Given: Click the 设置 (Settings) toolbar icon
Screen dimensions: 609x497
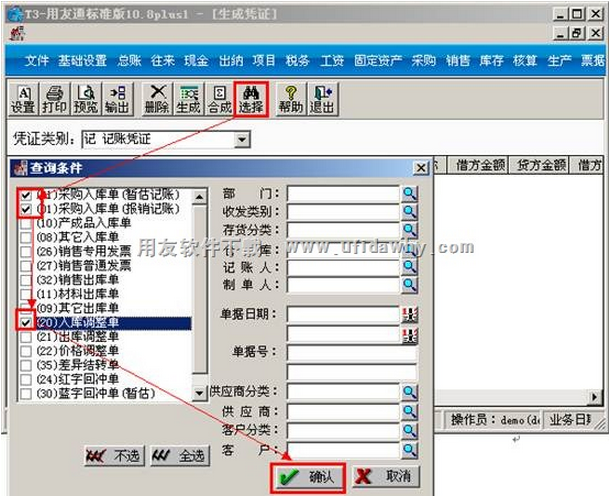Looking at the screenshot, I should point(22,98).
